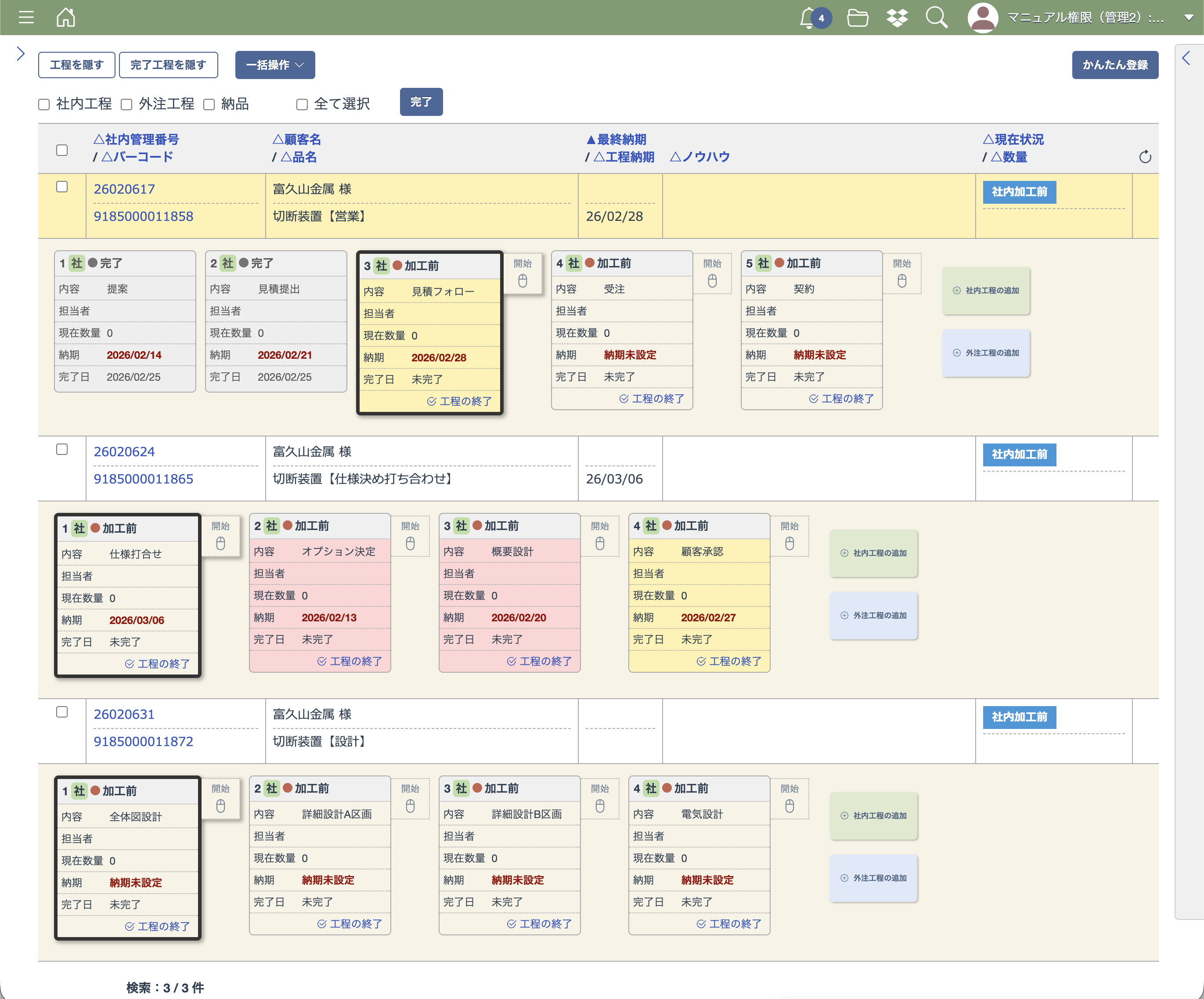Select the row checkbox for 26020624
The height and width of the screenshot is (999, 1204).
[x=62, y=450]
